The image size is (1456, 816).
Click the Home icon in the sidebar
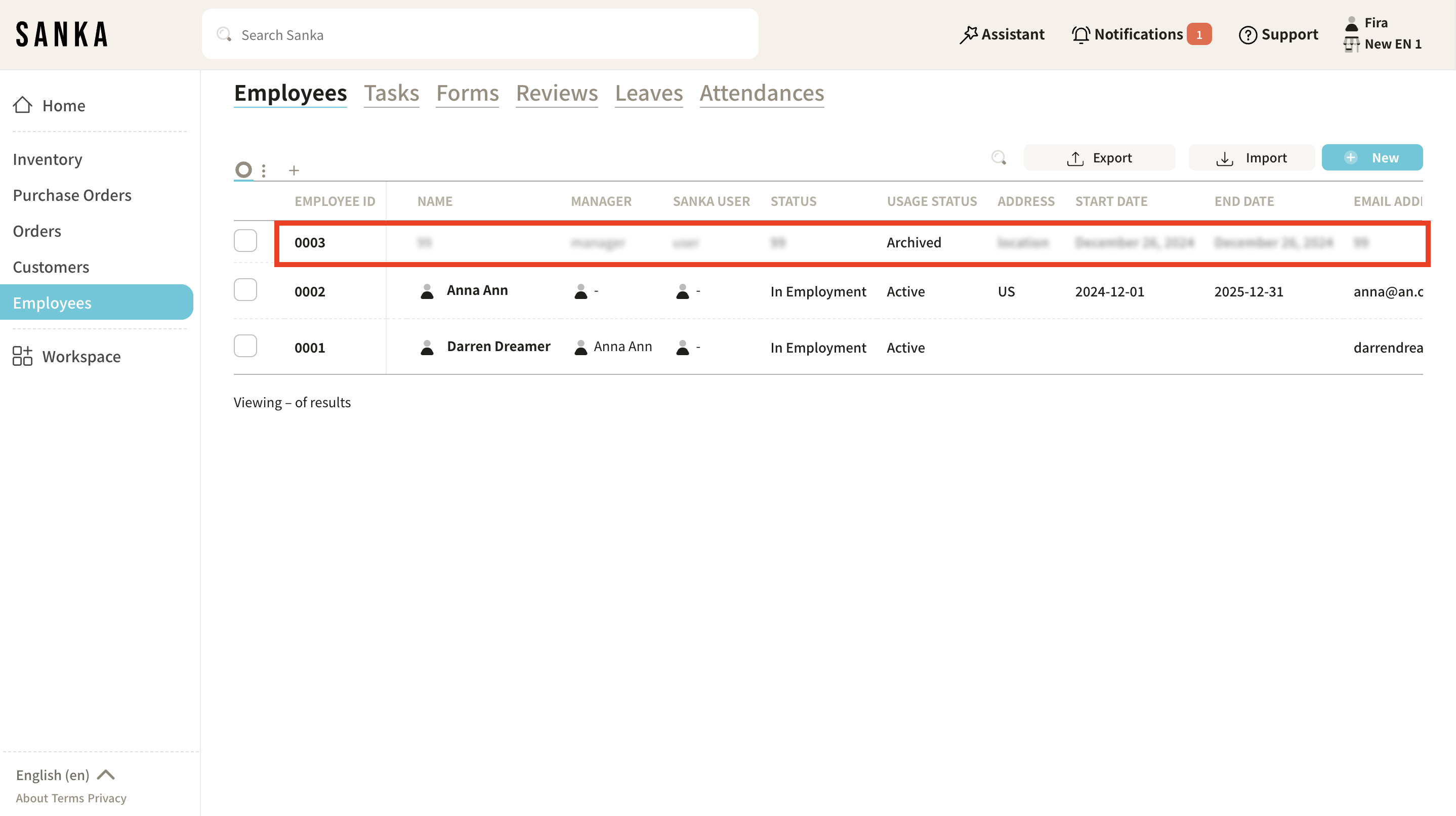pos(23,105)
